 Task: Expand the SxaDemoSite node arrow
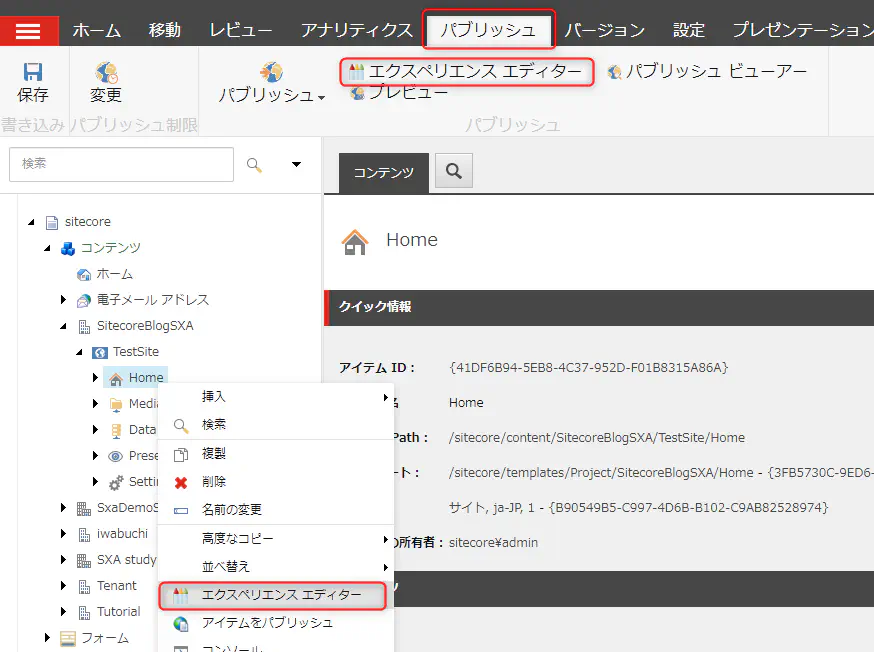[63, 508]
